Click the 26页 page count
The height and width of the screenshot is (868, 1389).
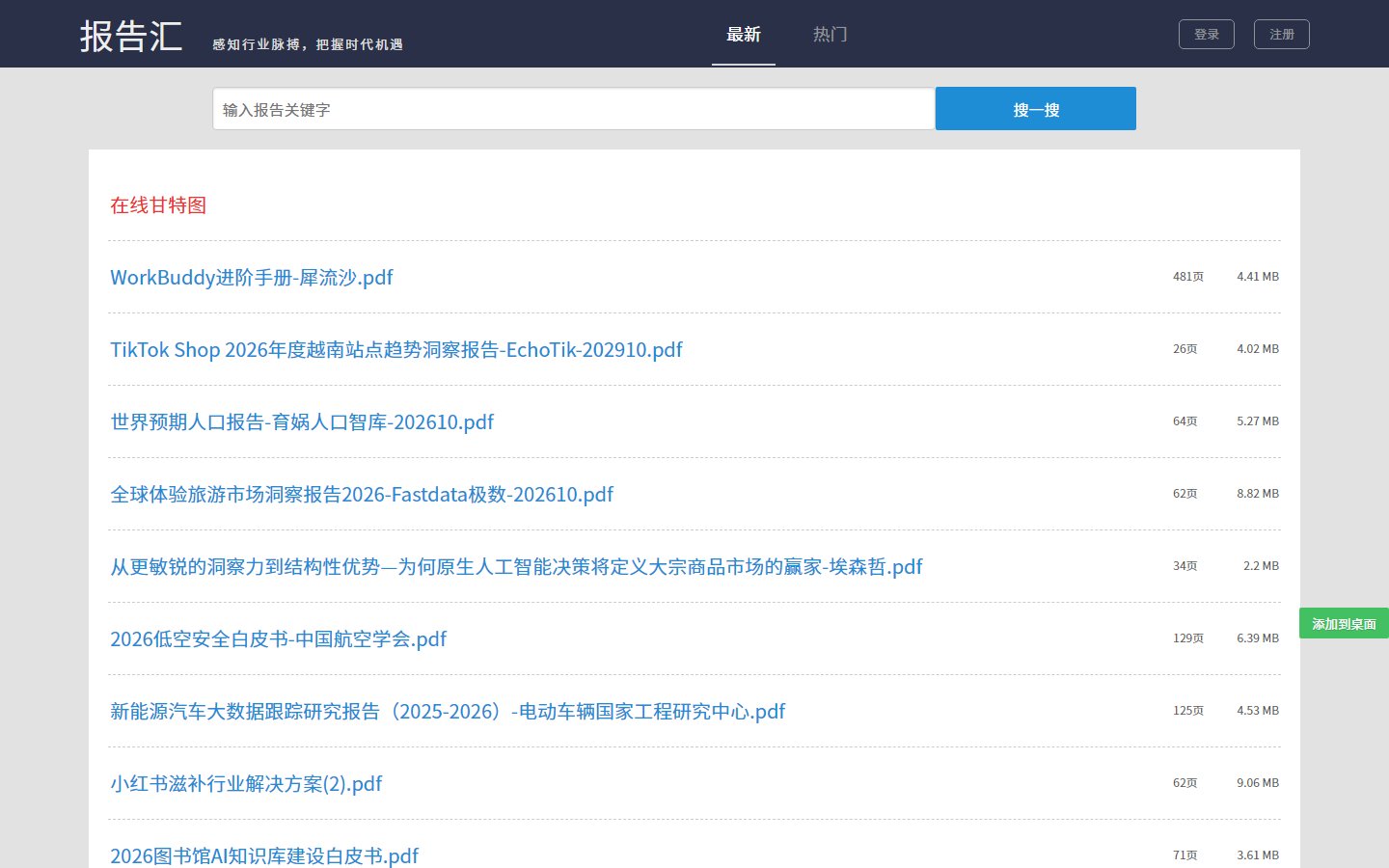pos(1185,349)
